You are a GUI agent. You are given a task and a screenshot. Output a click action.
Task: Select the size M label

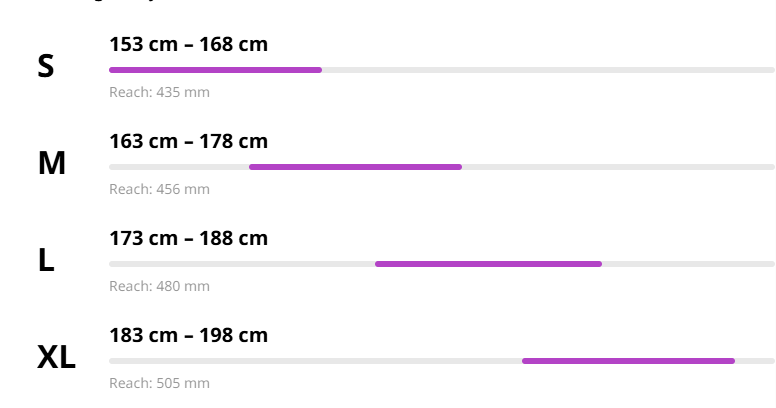(x=51, y=163)
